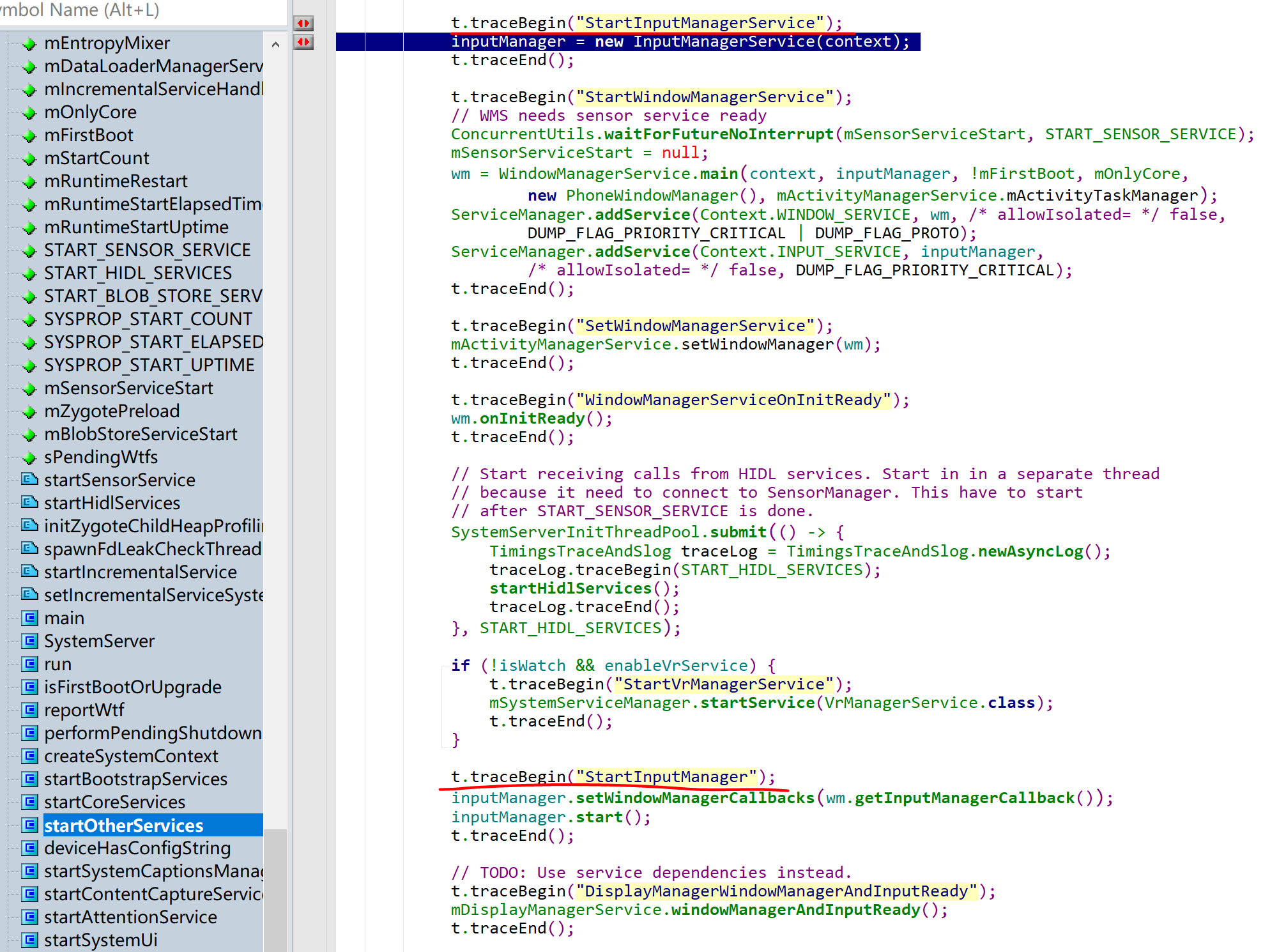
Task: Click function icon beside startSystemUi
Action: 29,940
